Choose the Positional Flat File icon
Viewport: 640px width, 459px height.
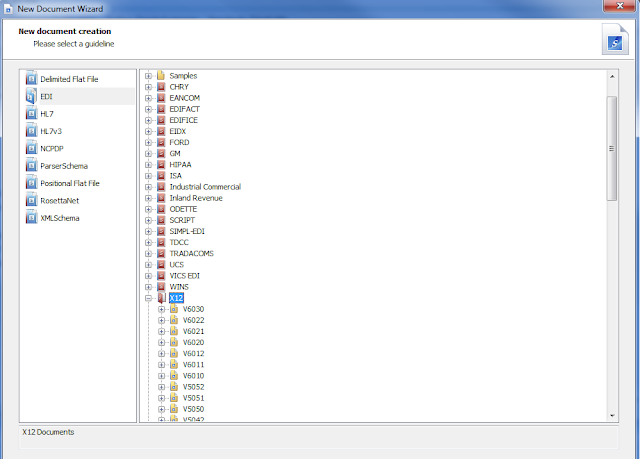click(x=31, y=183)
